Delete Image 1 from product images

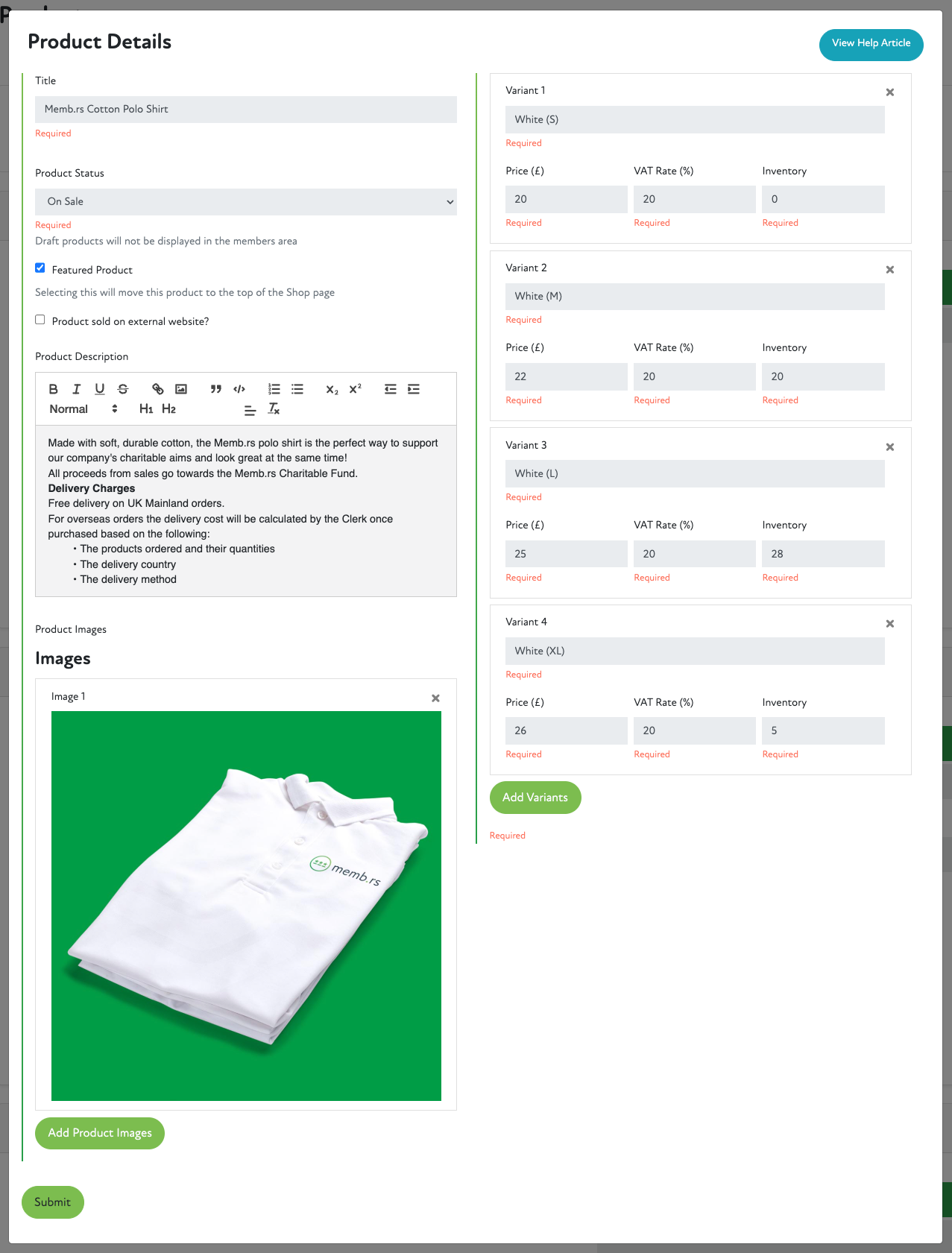click(x=435, y=698)
